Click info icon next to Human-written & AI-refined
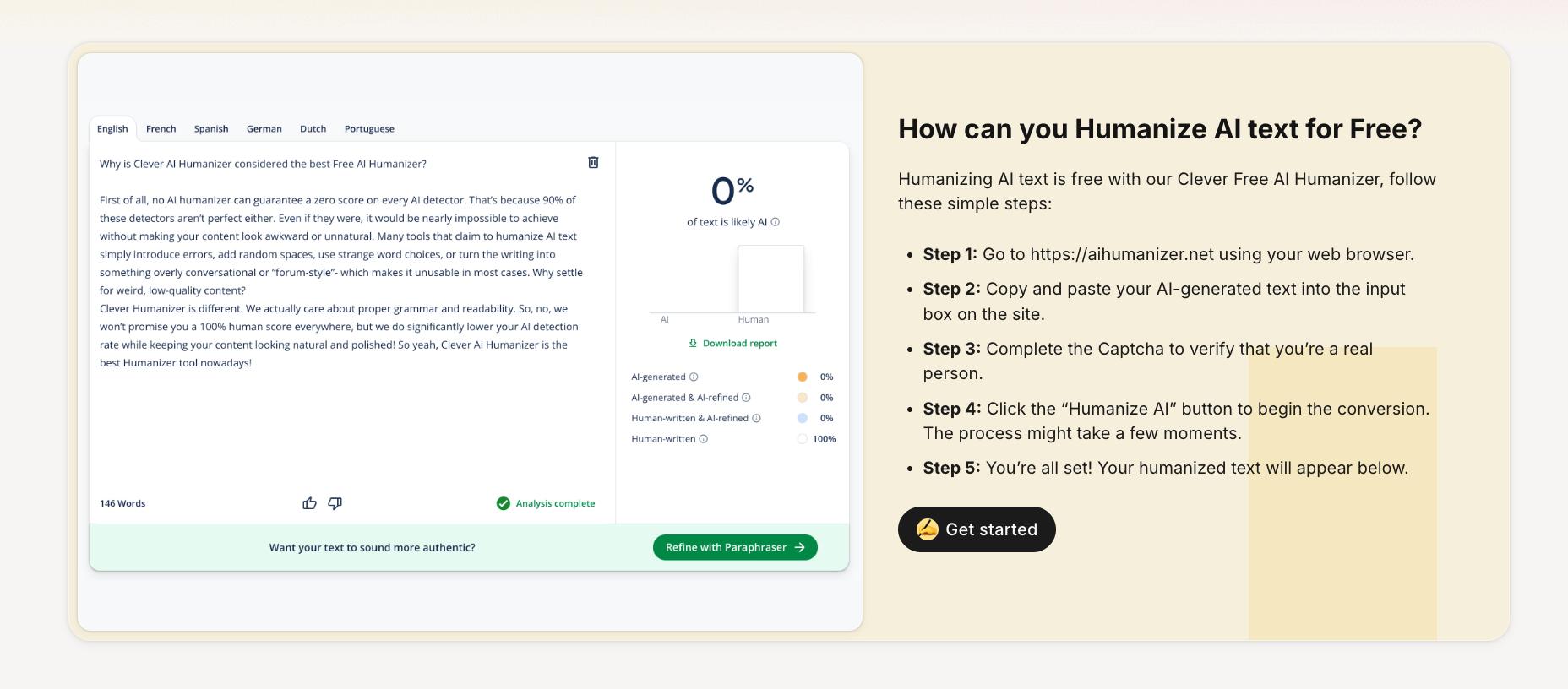The width and height of the screenshot is (1568, 689). (x=756, y=418)
